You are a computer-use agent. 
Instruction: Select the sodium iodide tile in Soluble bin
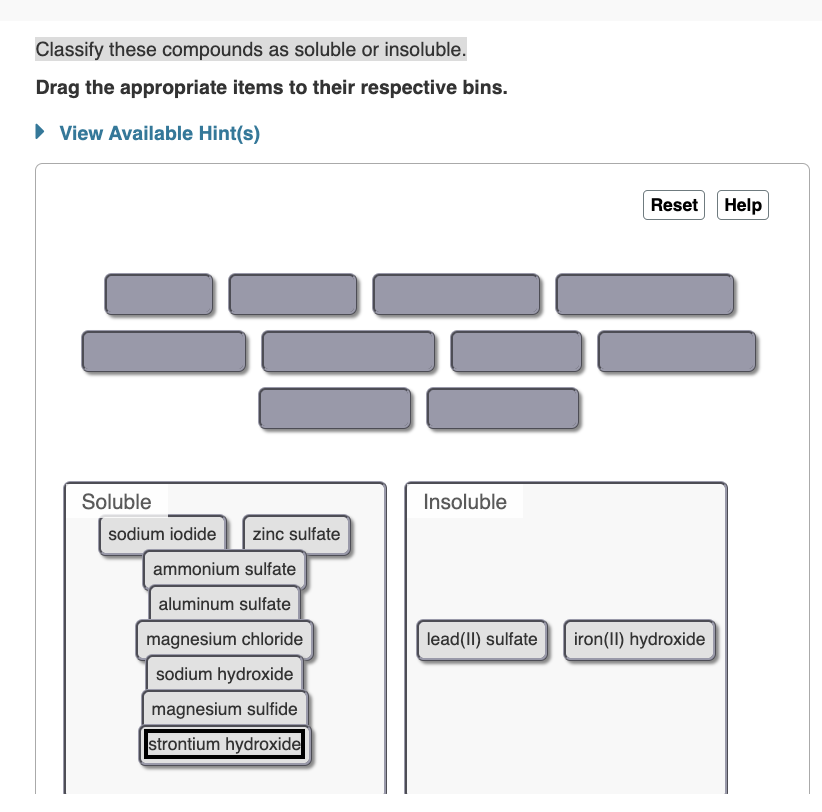click(x=162, y=534)
